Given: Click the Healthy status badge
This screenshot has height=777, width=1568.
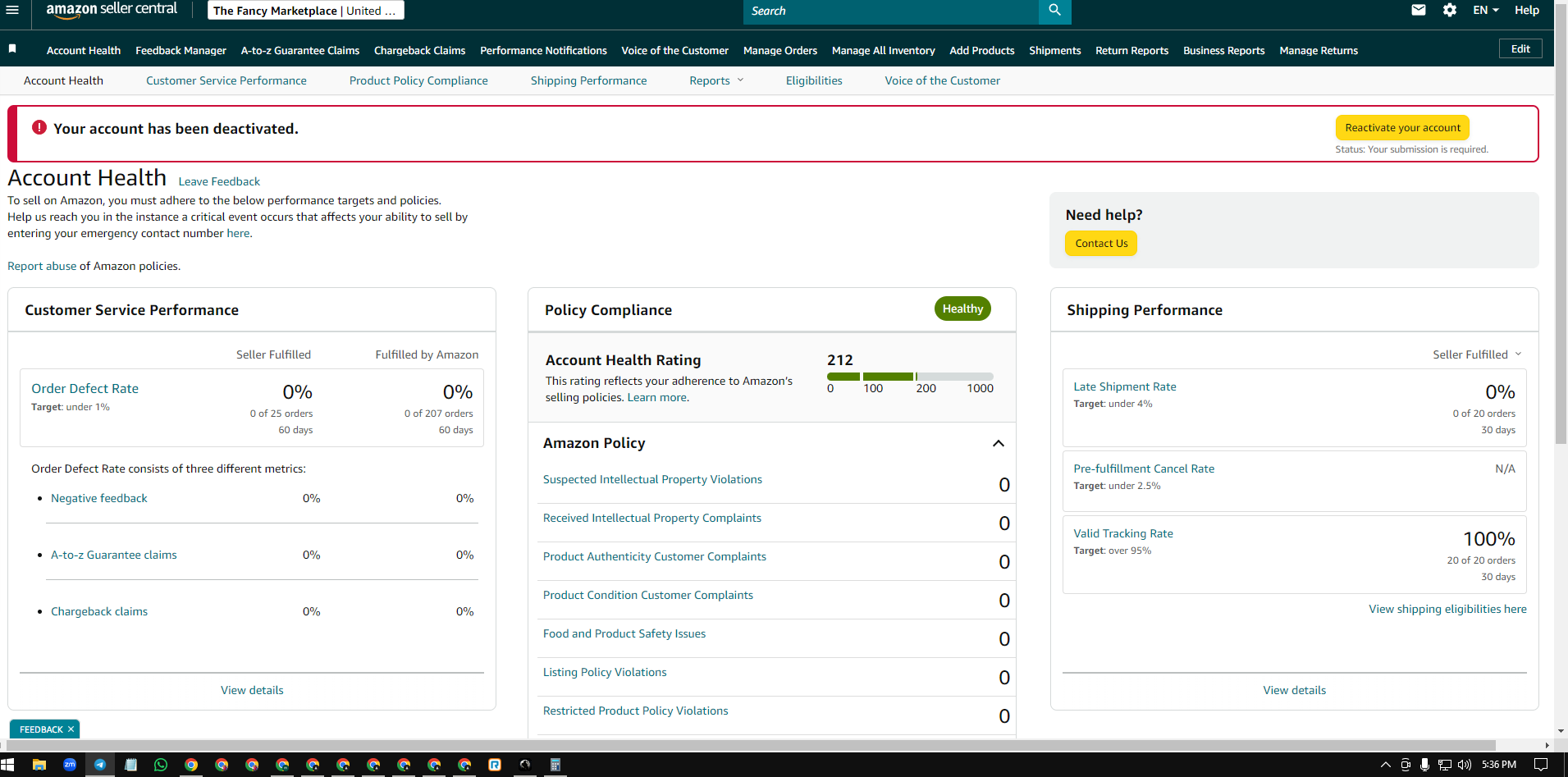Looking at the screenshot, I should [962, 309].
